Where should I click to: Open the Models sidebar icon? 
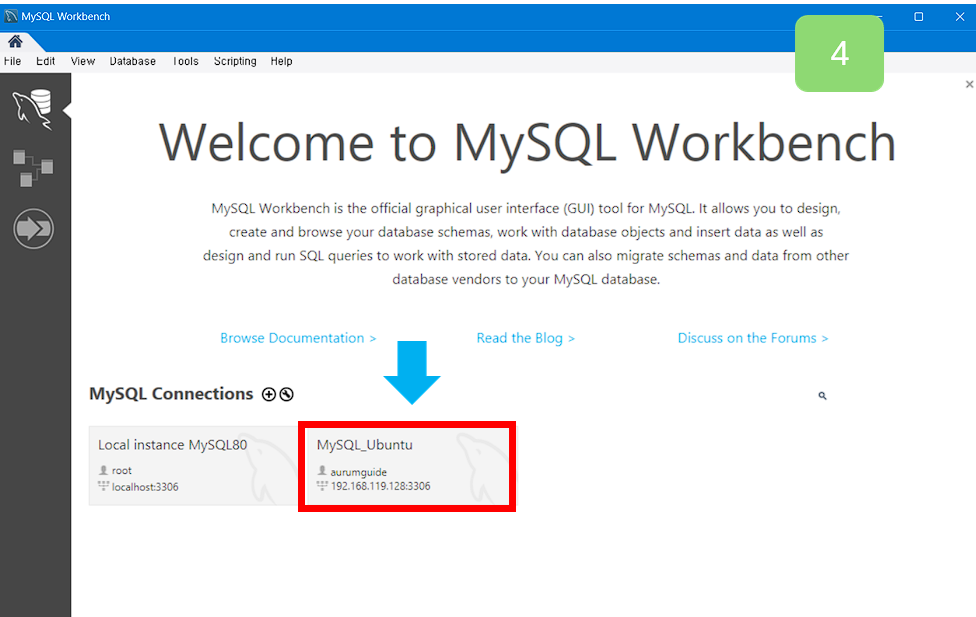[x=33, y=168]
